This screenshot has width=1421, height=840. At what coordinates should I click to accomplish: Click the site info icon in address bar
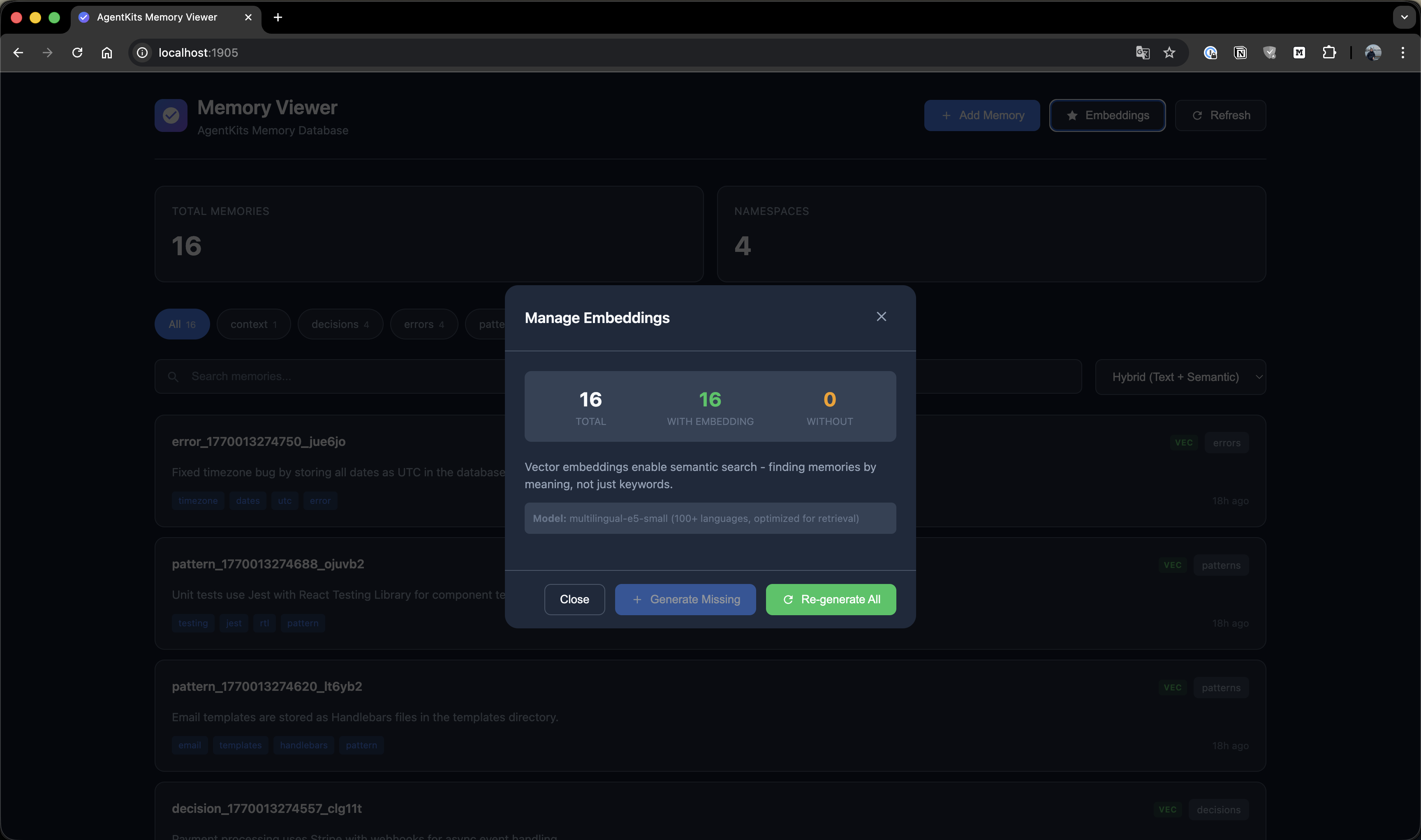[142, 53]
